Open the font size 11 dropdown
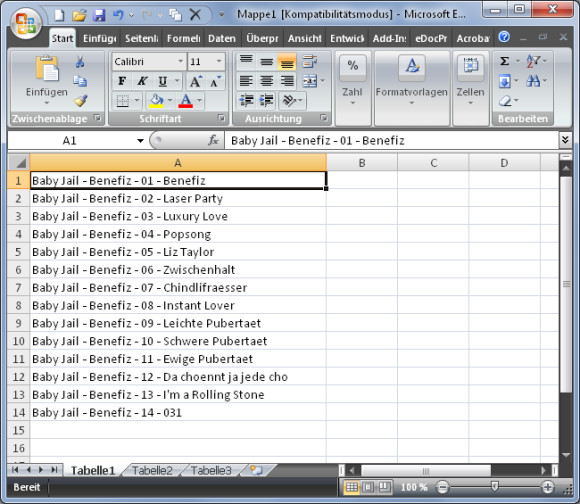This screenshot has width=580, height=504. click(219, 61)
